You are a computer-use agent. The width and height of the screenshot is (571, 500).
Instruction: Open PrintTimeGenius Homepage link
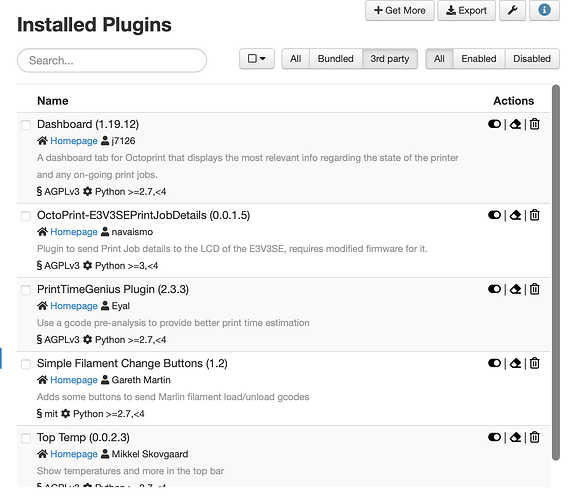click(74, 306)
